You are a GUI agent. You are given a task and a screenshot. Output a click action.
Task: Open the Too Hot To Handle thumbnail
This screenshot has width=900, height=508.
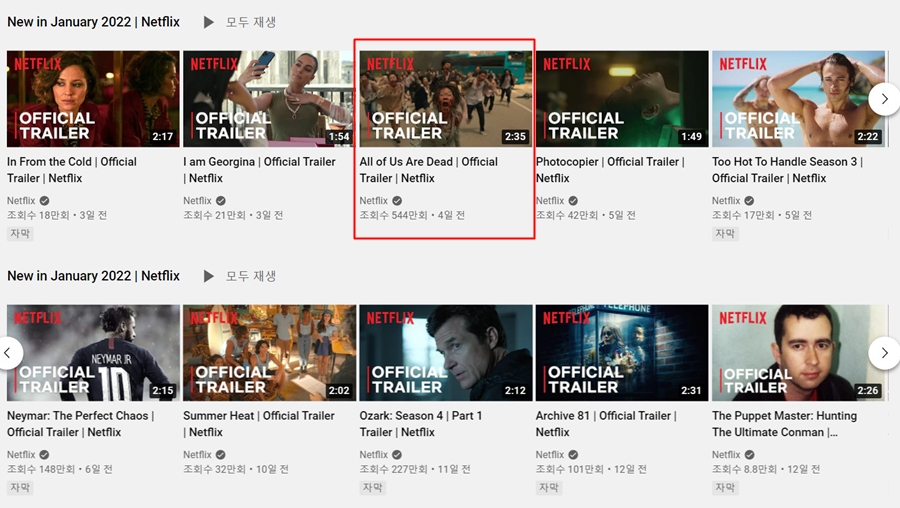tap(798, 99)
